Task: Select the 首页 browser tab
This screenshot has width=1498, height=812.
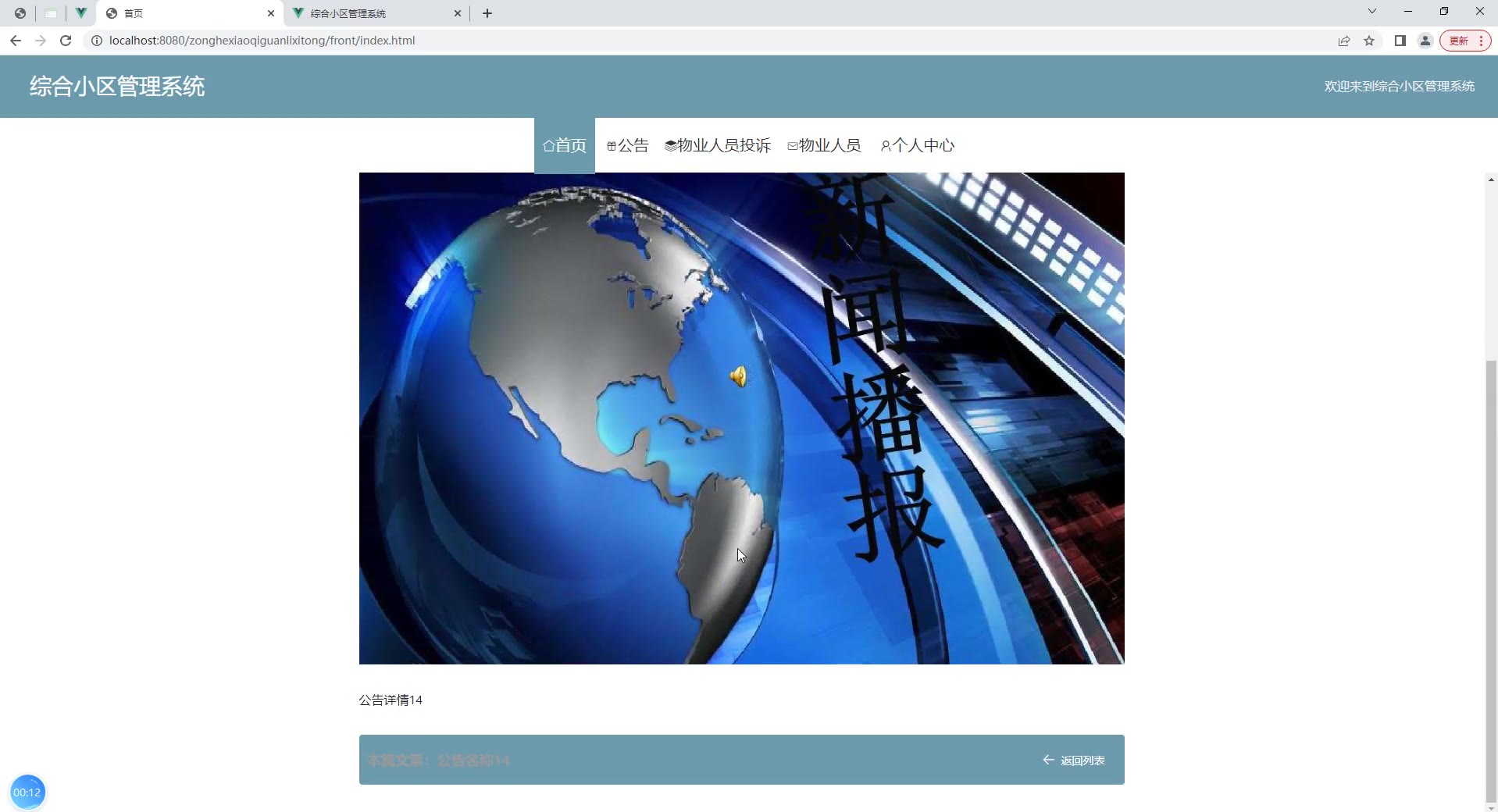Action: tap(190, 13)
